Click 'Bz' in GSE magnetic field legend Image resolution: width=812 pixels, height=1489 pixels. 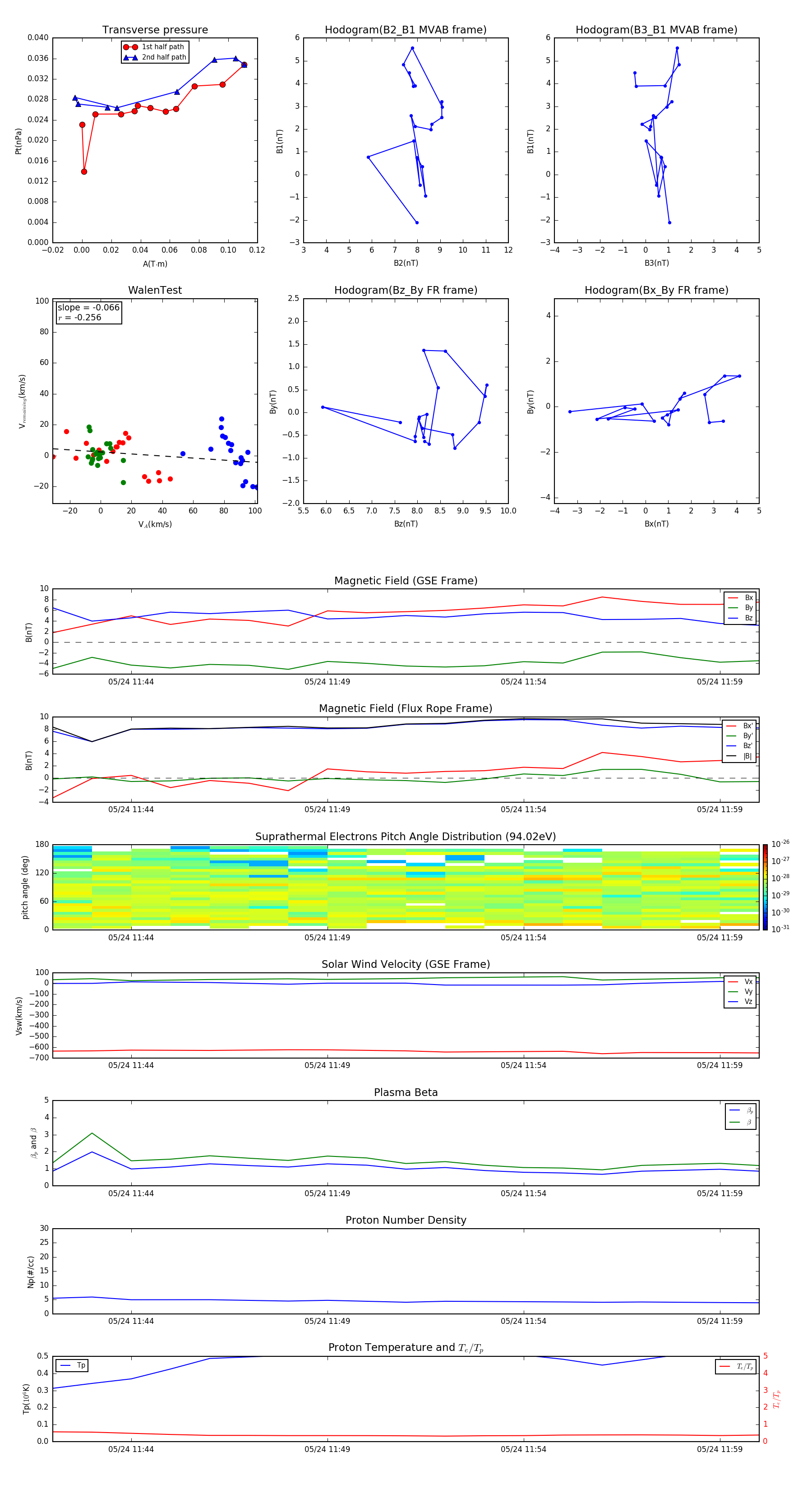click(x=740, y=618)
